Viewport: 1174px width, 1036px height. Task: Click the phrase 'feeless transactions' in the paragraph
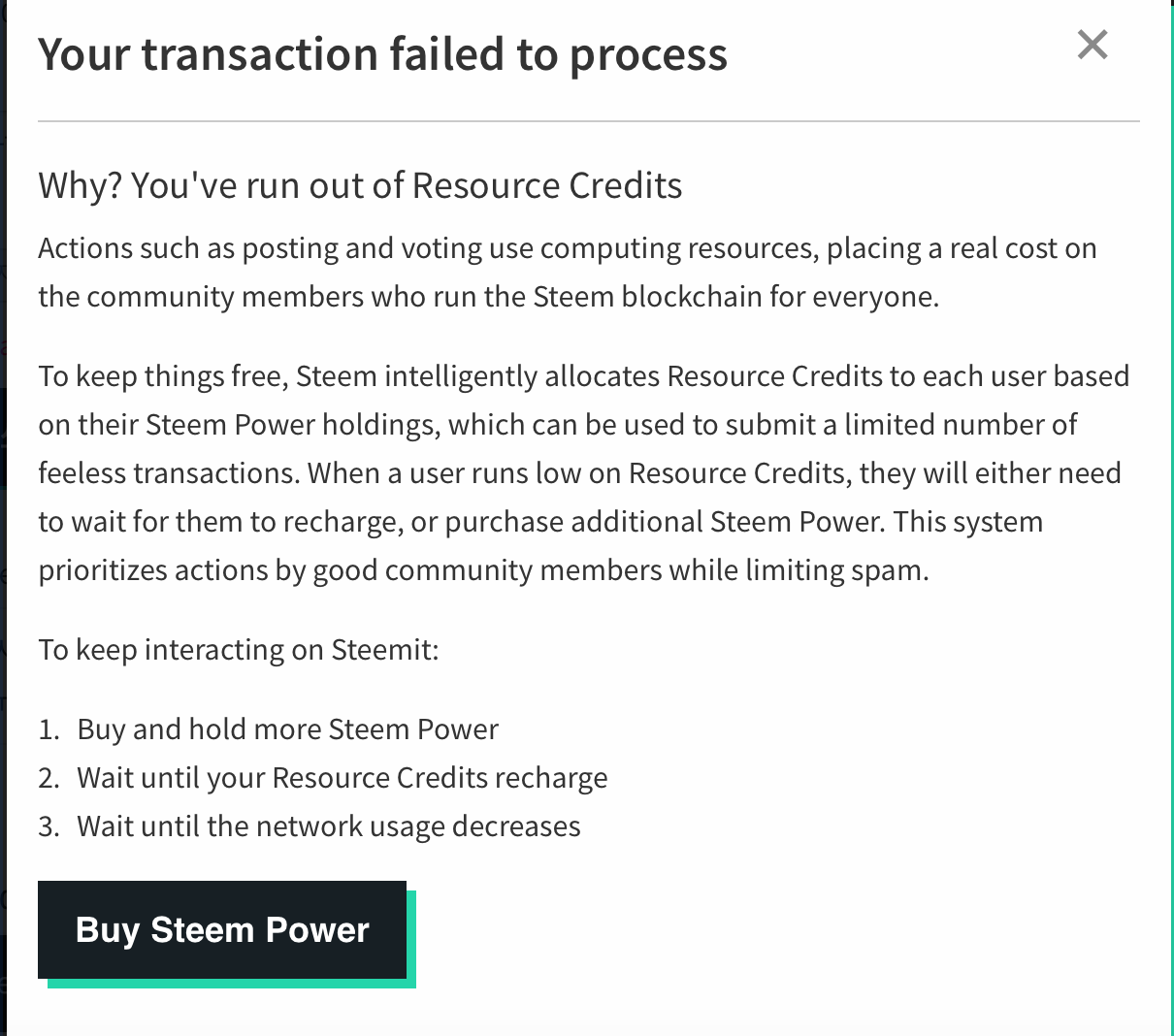click(x=169, y=472)
